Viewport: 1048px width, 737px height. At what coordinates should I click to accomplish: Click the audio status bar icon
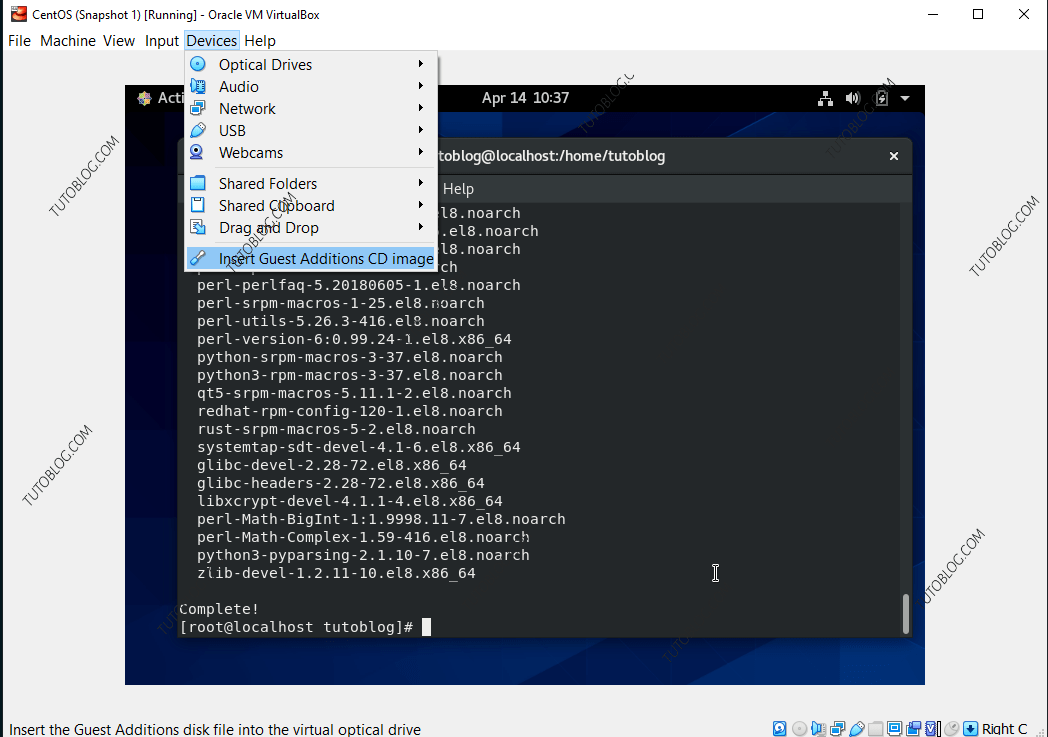click(818, 729)
